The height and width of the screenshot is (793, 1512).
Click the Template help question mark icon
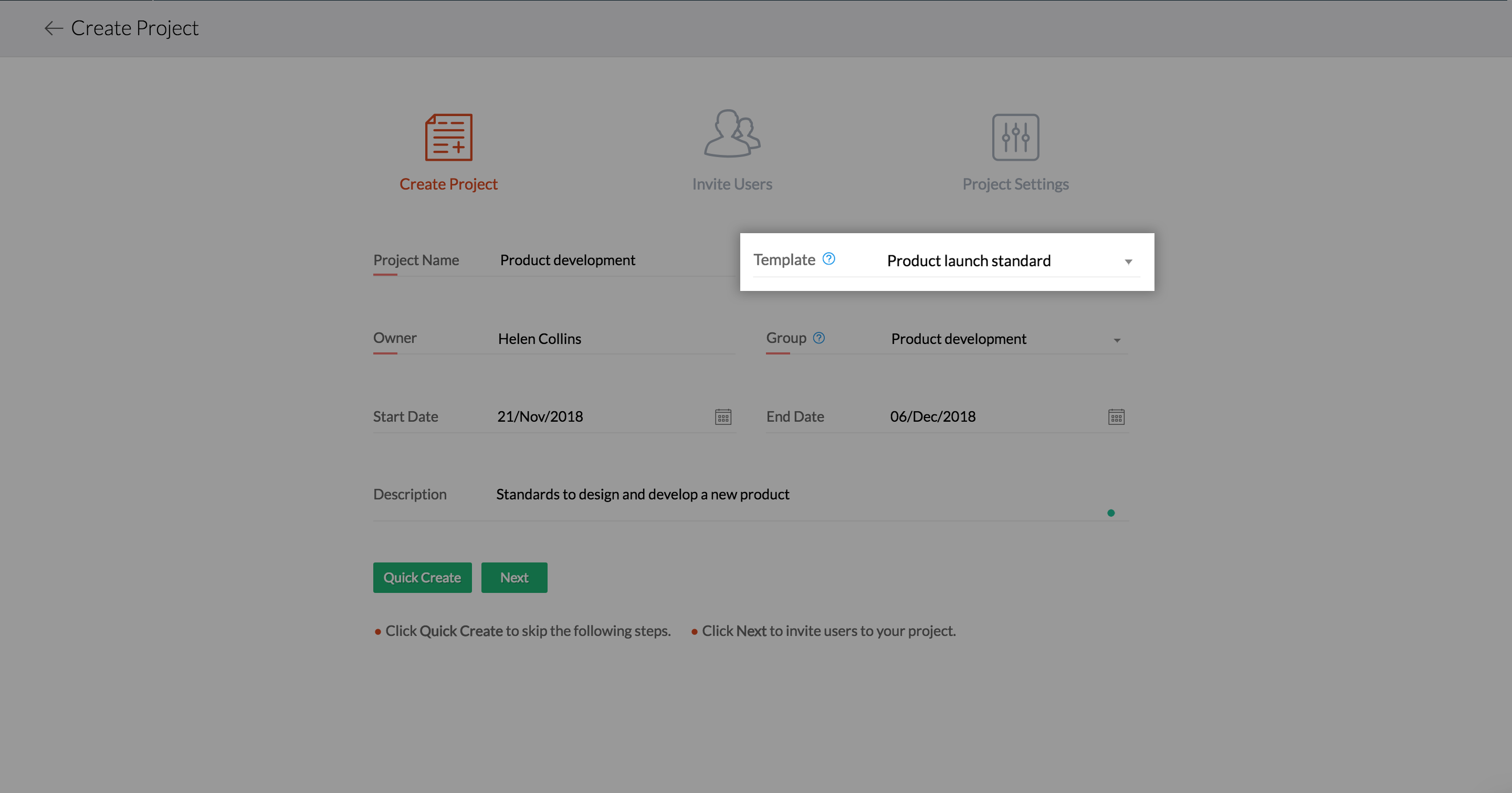point(829,259)
